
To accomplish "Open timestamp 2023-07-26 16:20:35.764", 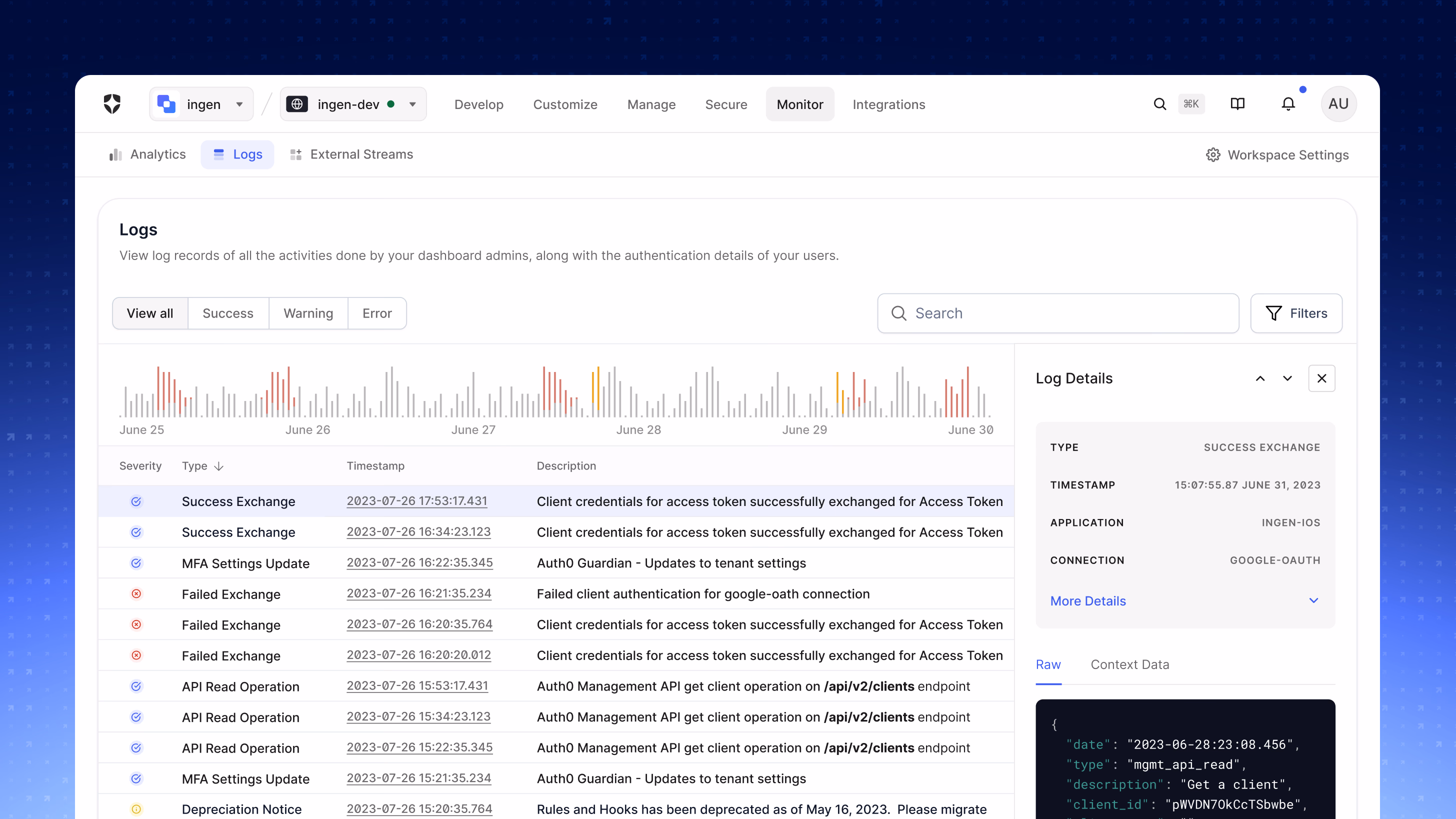I will click(x=419, y=624).
